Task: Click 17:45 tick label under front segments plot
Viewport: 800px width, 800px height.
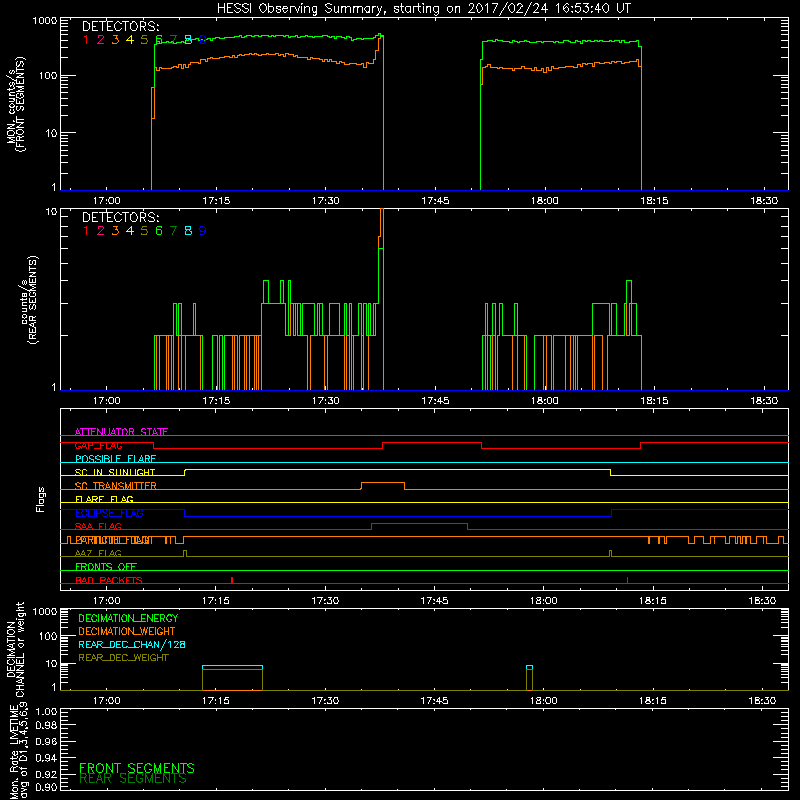Action: [435, 201]
